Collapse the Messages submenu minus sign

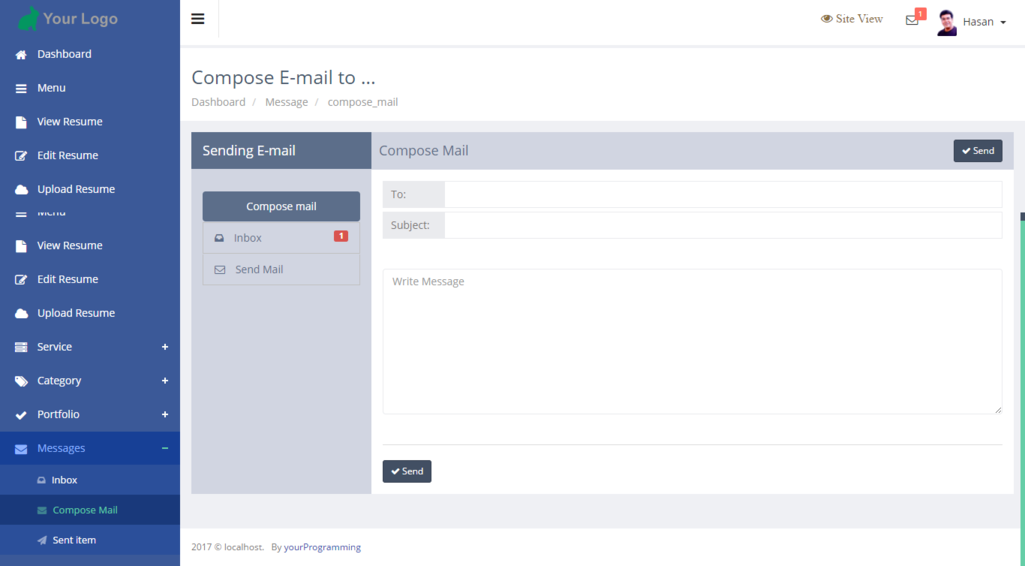pos(165,448)
